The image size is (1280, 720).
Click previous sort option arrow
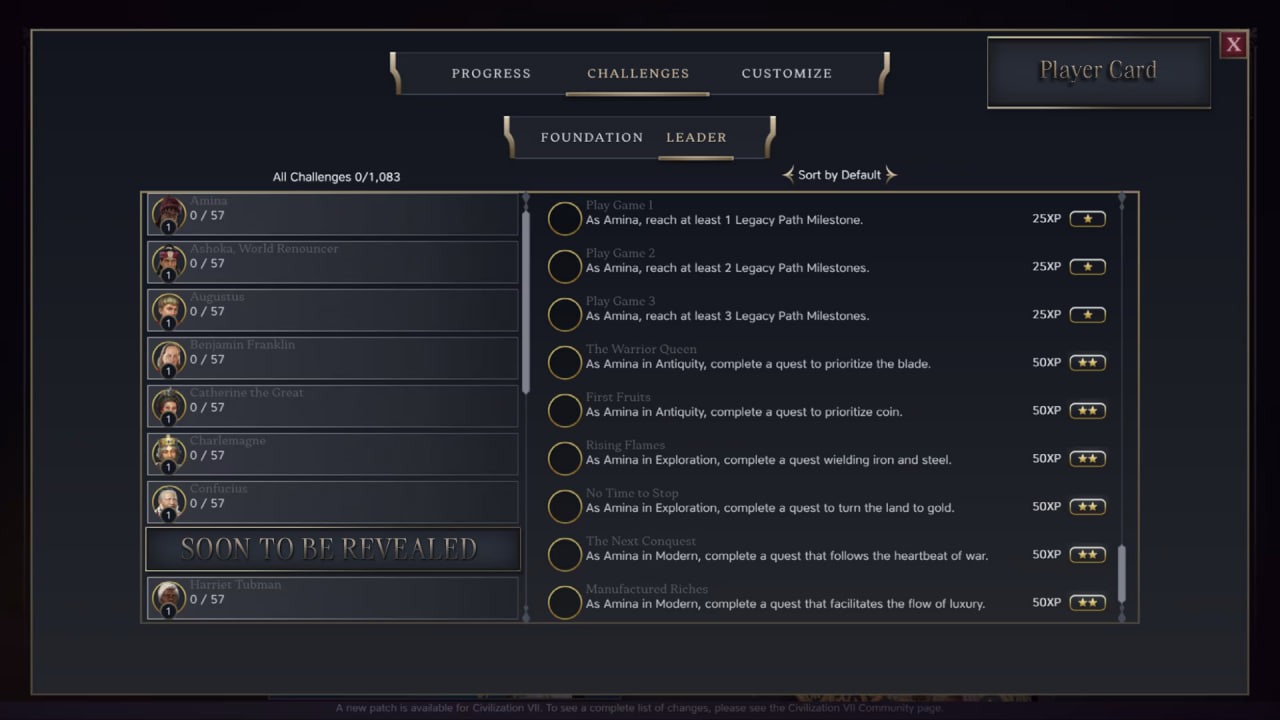coord(788,175)
